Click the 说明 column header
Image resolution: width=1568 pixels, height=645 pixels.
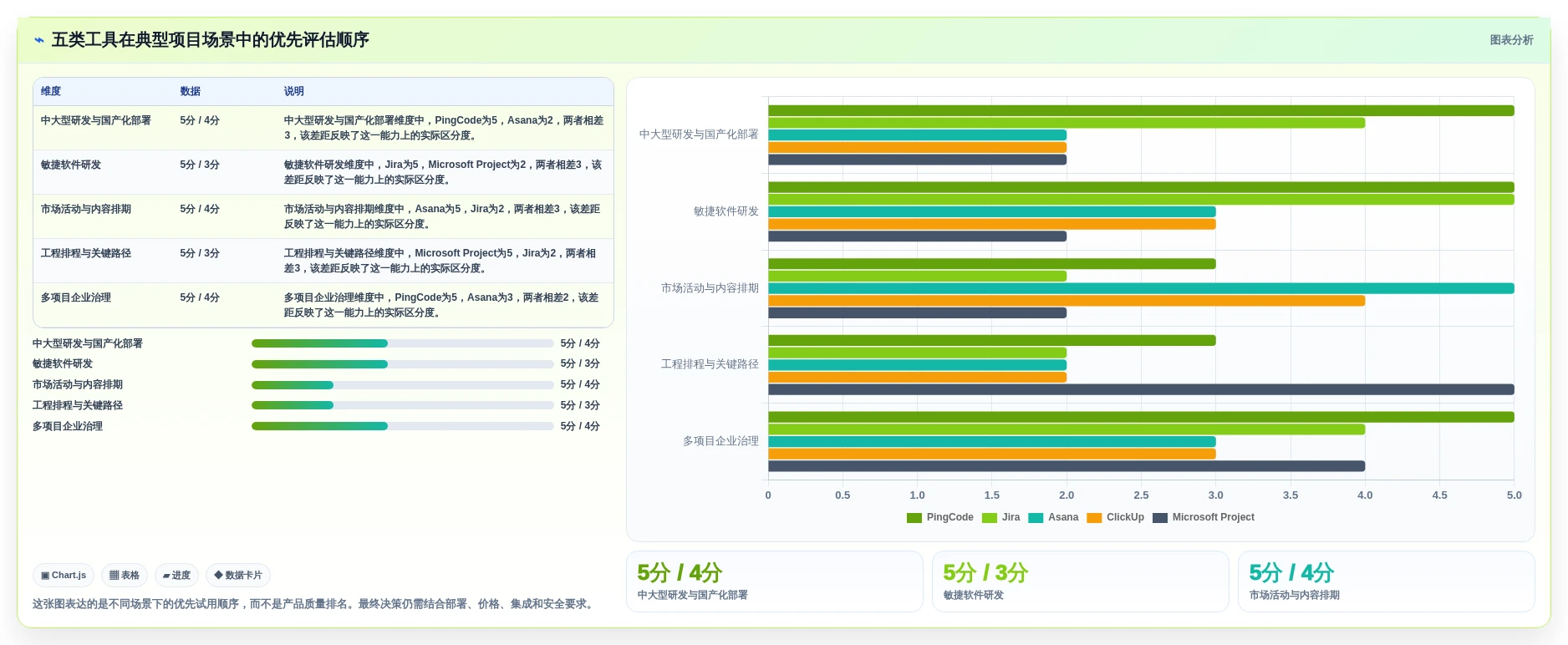point(294,92)
